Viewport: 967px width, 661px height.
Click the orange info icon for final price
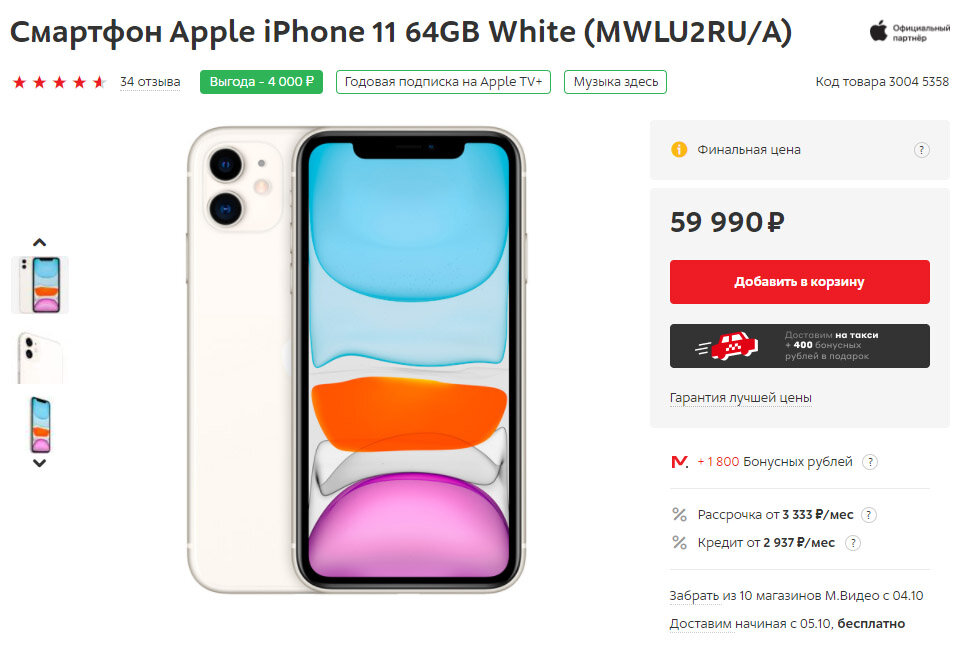pos(679,150)
